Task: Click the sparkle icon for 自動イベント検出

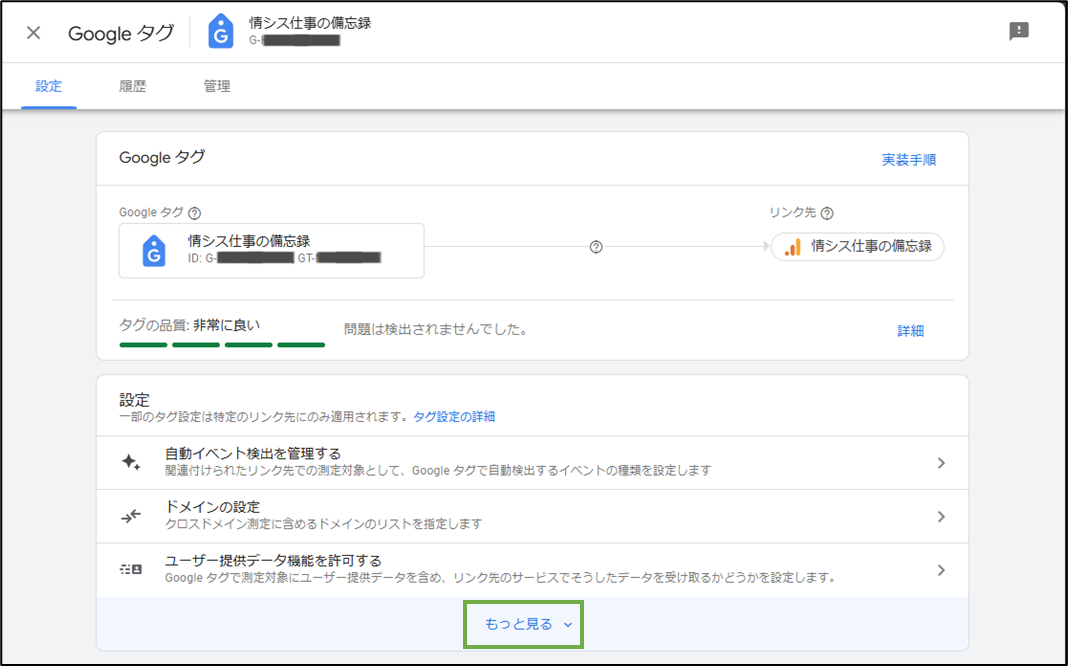Action: [131, 462]
